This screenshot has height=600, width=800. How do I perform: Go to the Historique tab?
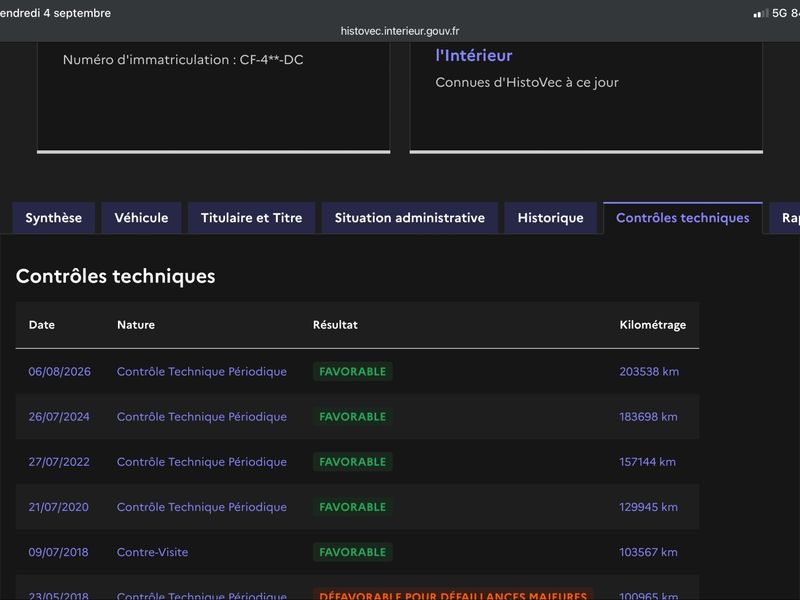[551, 218]
